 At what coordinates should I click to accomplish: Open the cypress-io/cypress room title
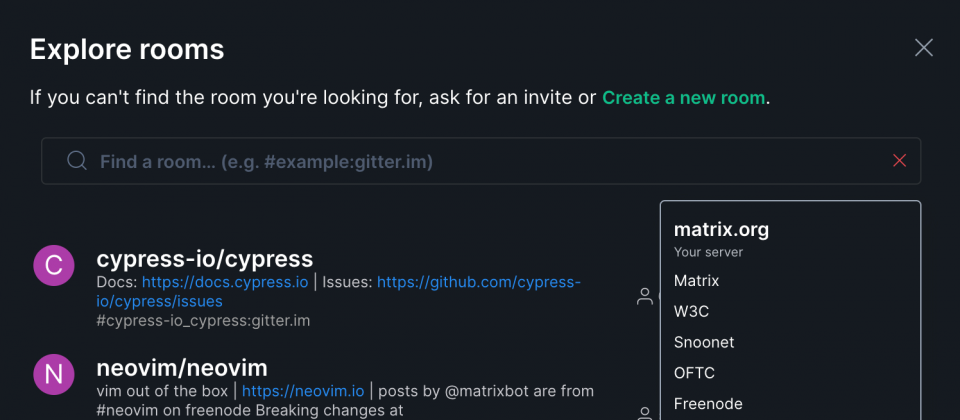click(x=205, y=259)
